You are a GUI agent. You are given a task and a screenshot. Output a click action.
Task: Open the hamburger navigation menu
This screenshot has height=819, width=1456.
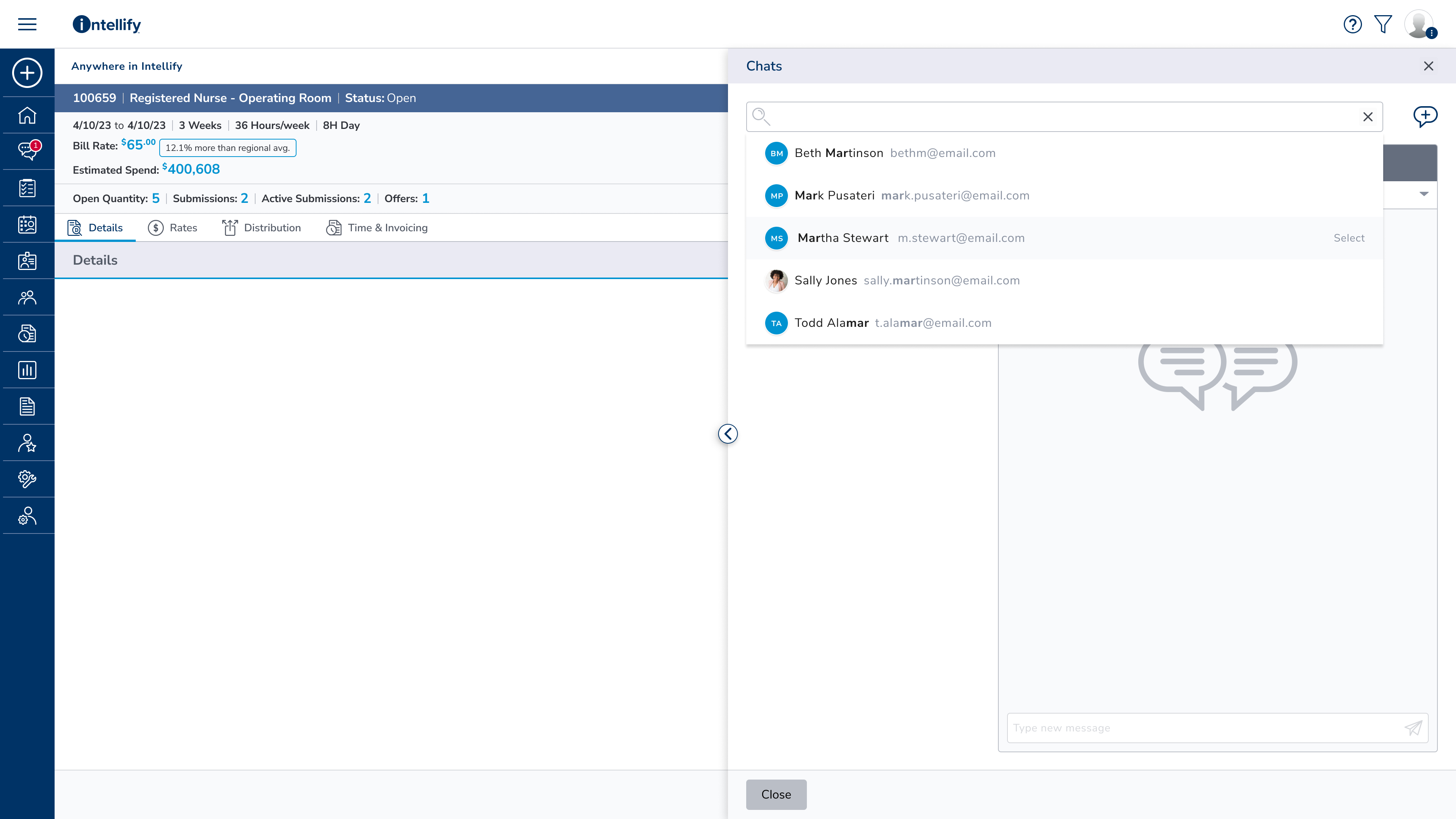pos(27,24)
